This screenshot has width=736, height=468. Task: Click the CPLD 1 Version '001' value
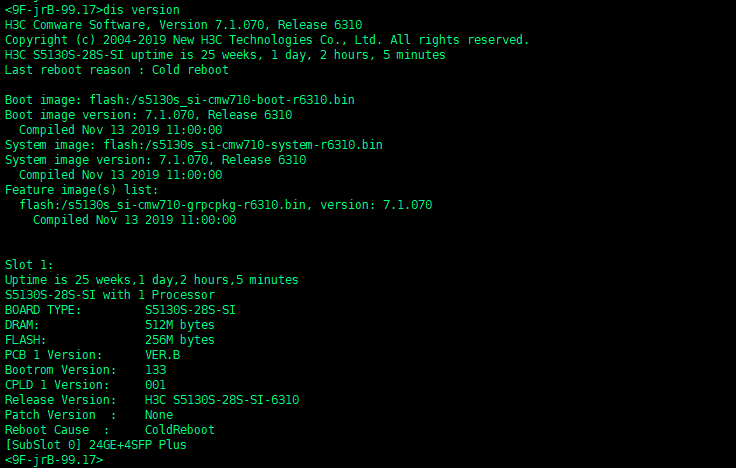tap(155, 385)
